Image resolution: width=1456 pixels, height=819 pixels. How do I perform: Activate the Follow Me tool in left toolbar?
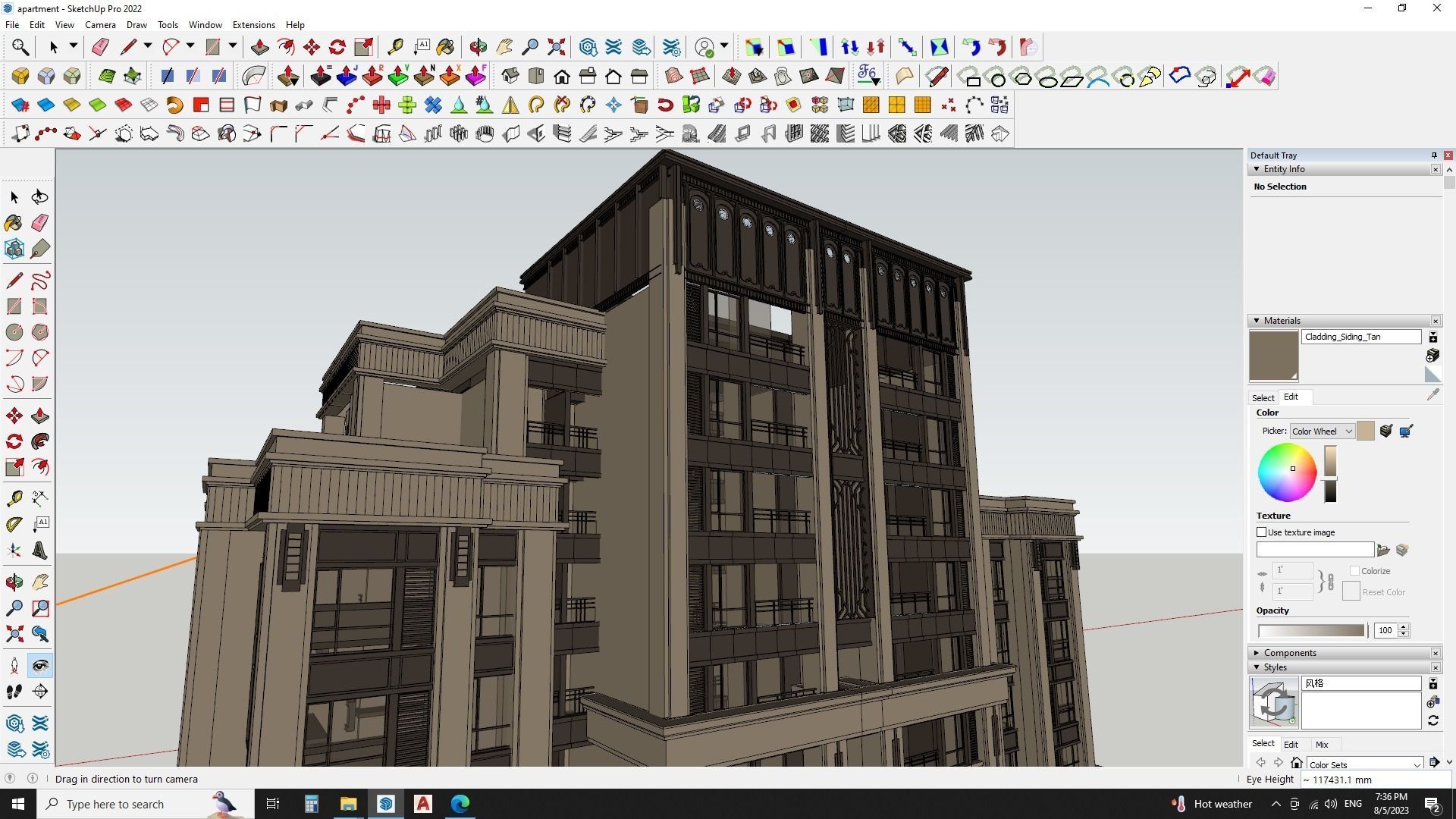[x=40, y=441]
